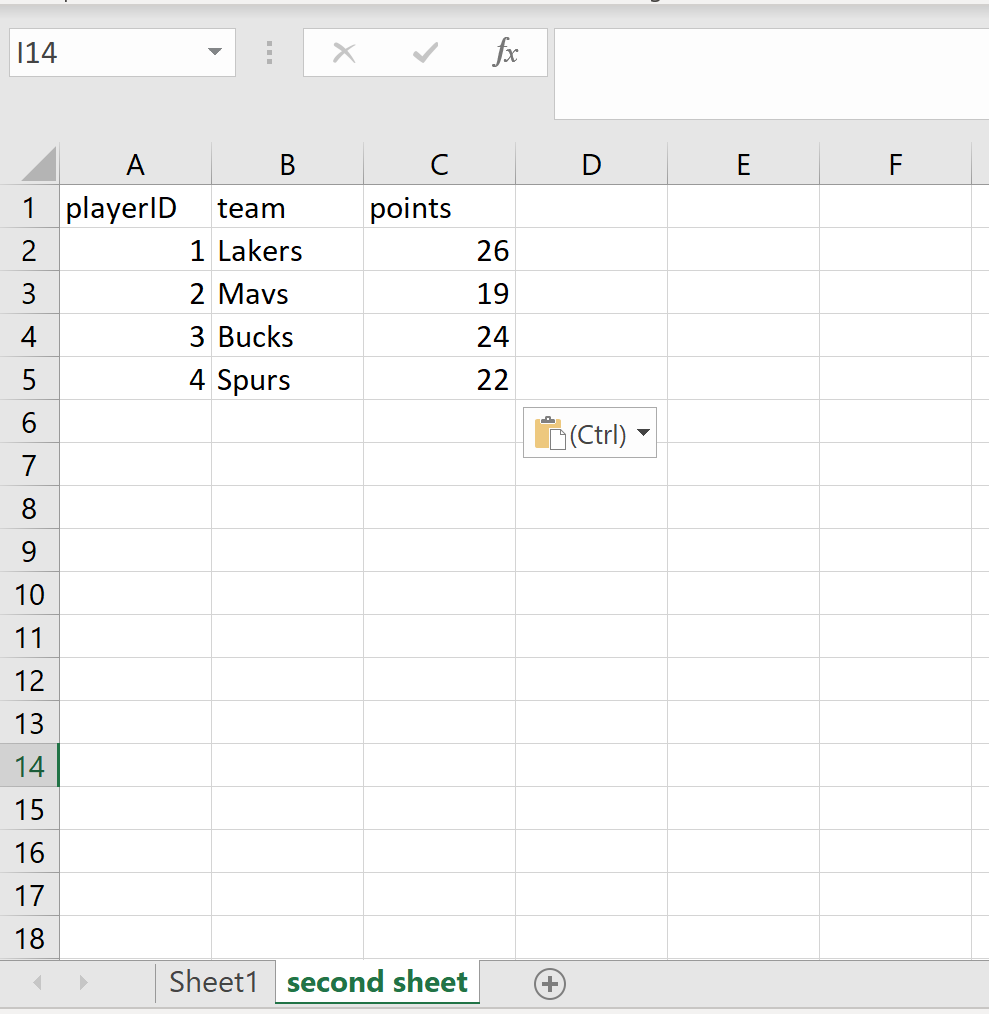
Task: Select the cell containing points
Action: pyautogui.click(x=439, y=207)
